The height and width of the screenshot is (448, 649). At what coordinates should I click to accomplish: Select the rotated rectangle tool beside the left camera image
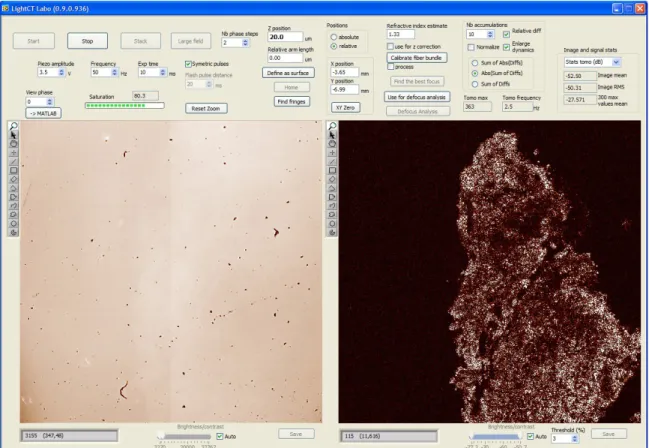coord(13,179)
